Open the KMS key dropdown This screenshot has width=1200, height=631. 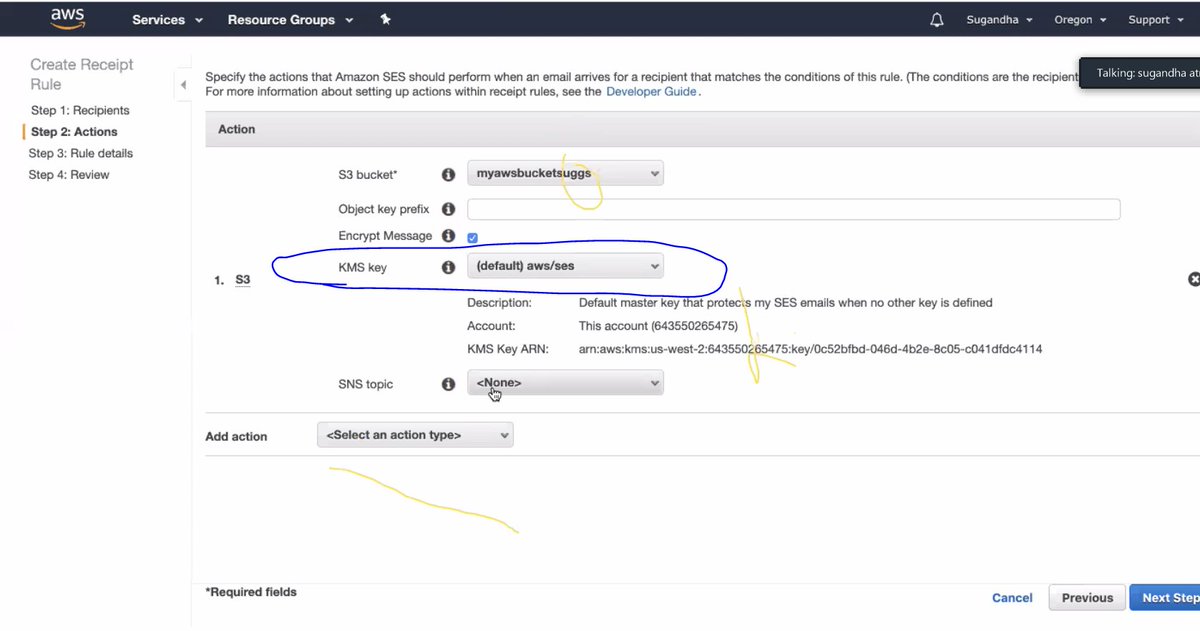(565, 266)
